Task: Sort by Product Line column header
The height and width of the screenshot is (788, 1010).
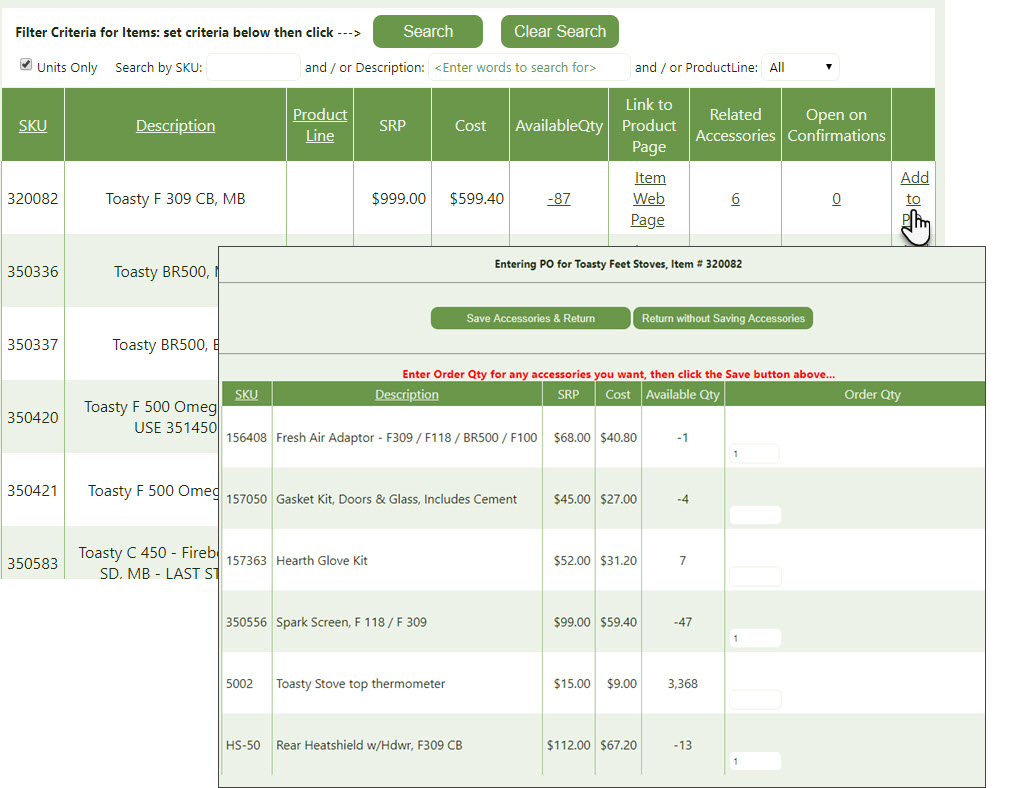Action: click(320, 125)
